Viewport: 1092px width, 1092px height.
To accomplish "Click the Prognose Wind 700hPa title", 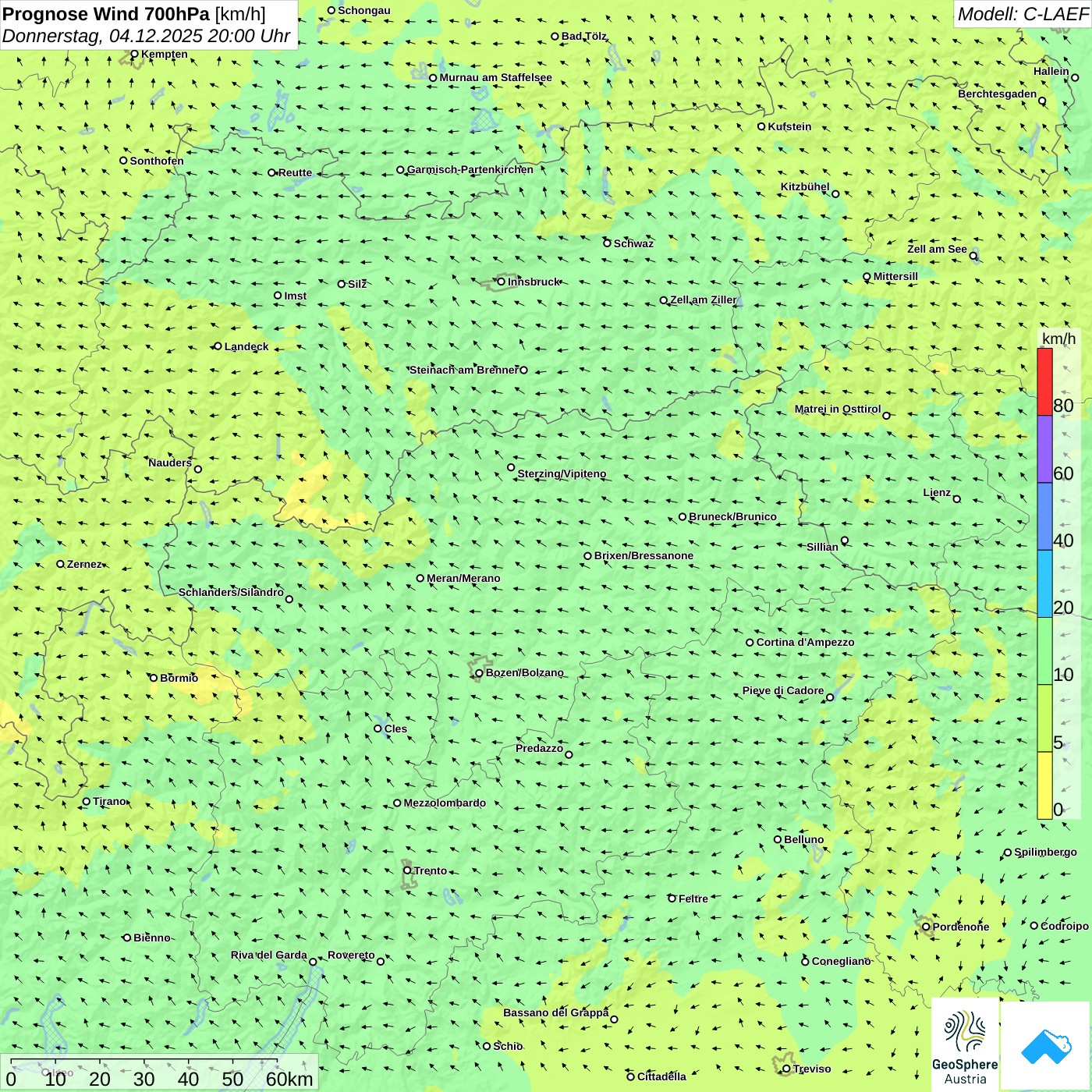I will click(106, 14).
